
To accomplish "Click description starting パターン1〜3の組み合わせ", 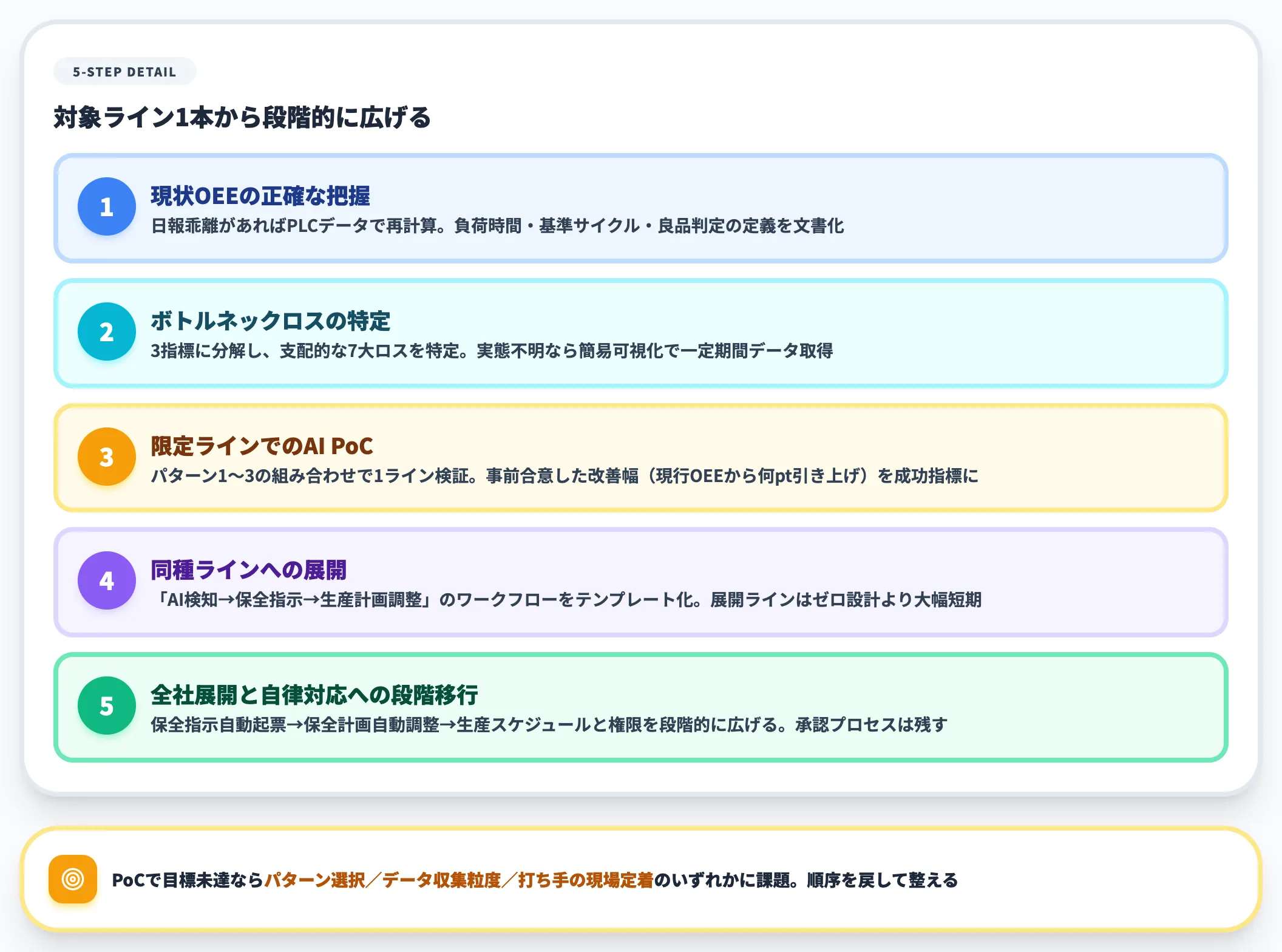I will tap(565, 476).
